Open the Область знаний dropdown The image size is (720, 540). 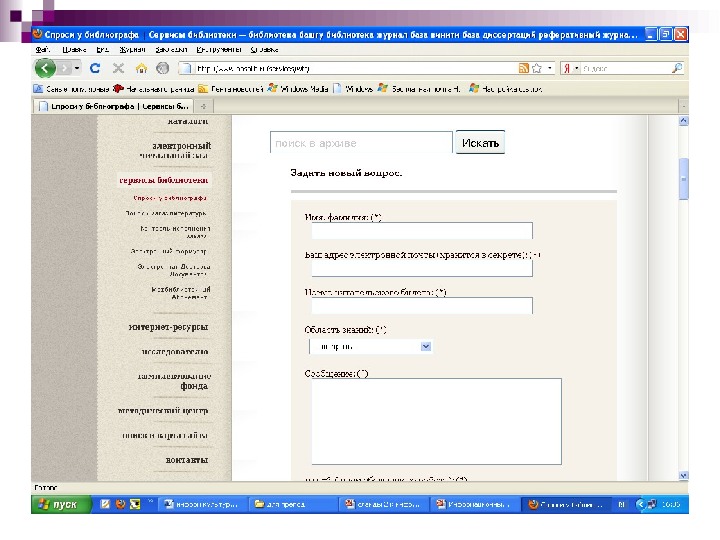point(370,347)
